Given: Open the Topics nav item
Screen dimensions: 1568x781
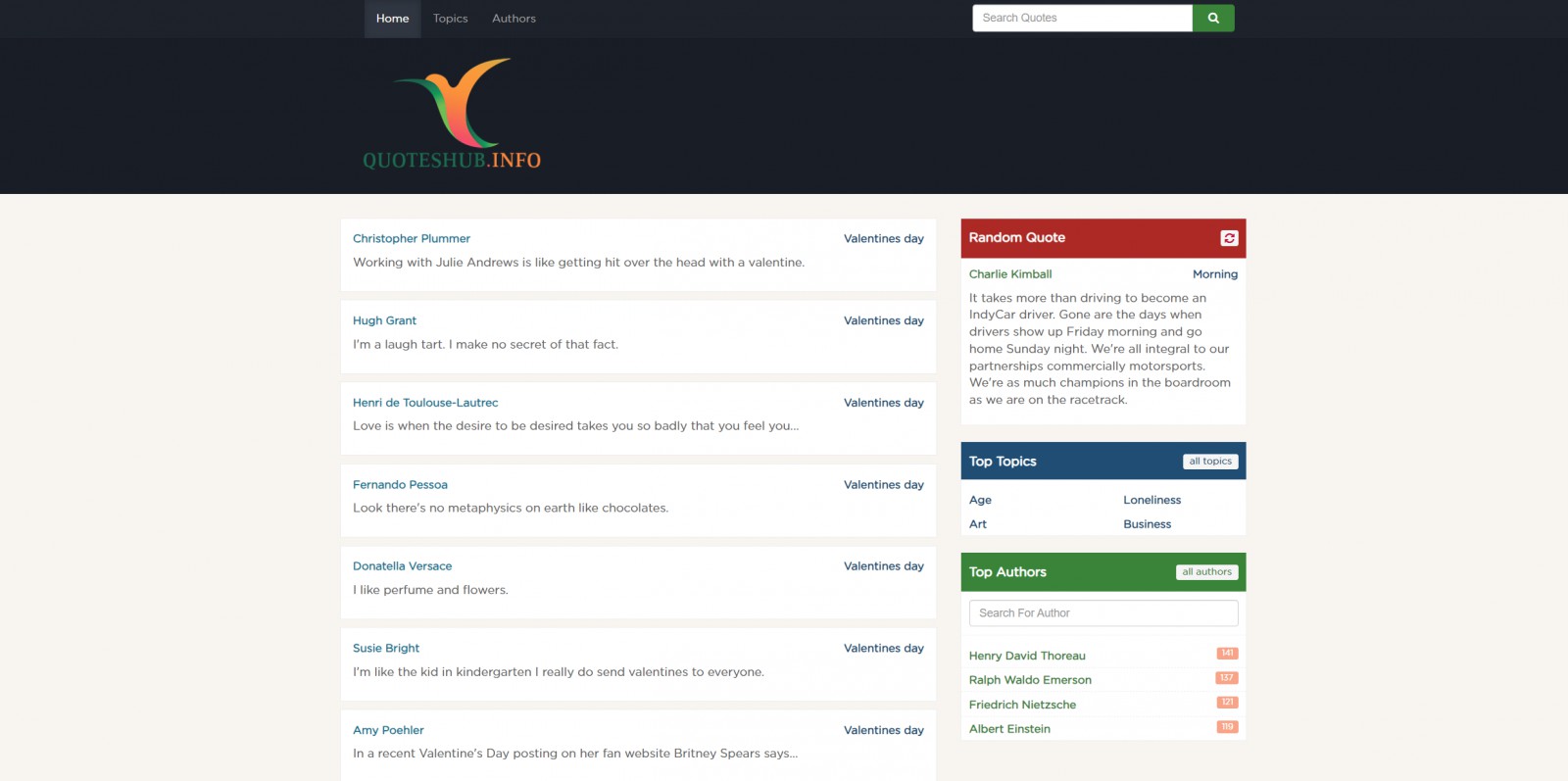Looking at the screenshot, I should [x=450, y=19].
